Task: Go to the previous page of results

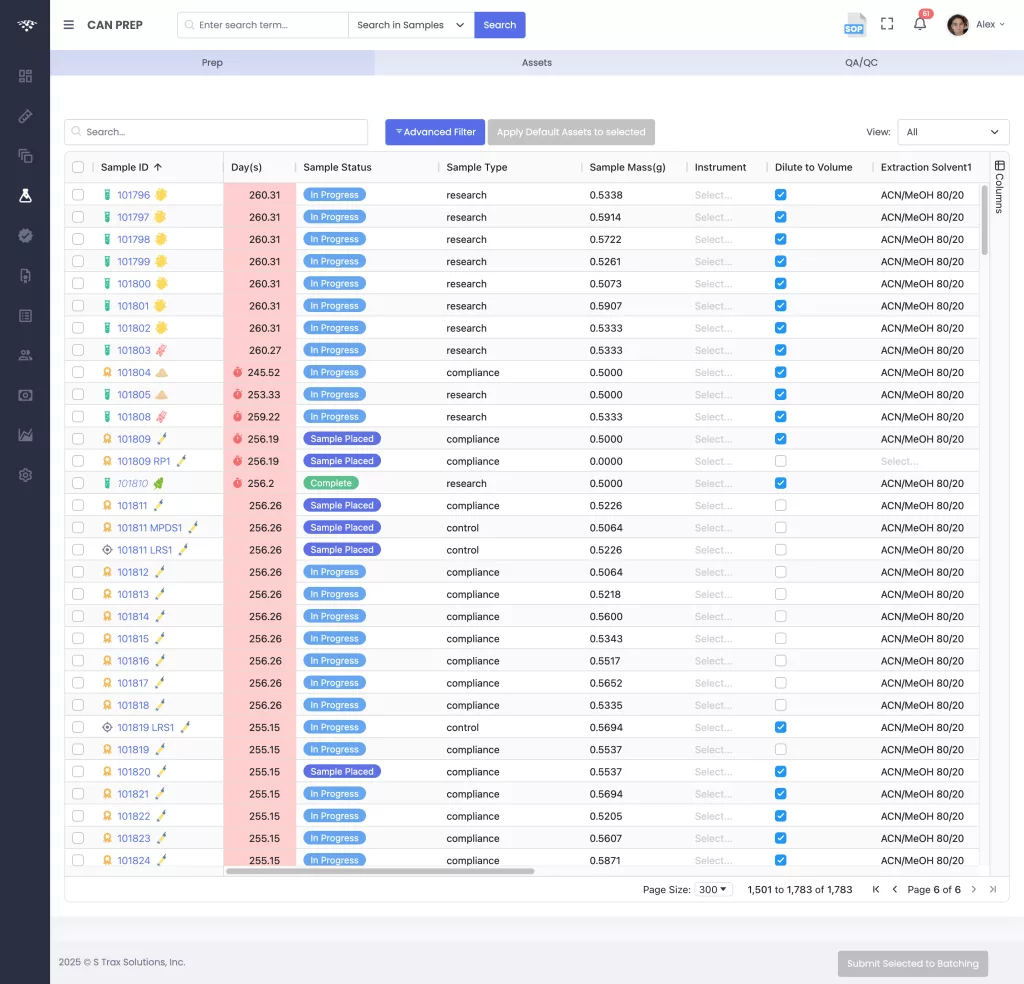Action: point(895,889)
